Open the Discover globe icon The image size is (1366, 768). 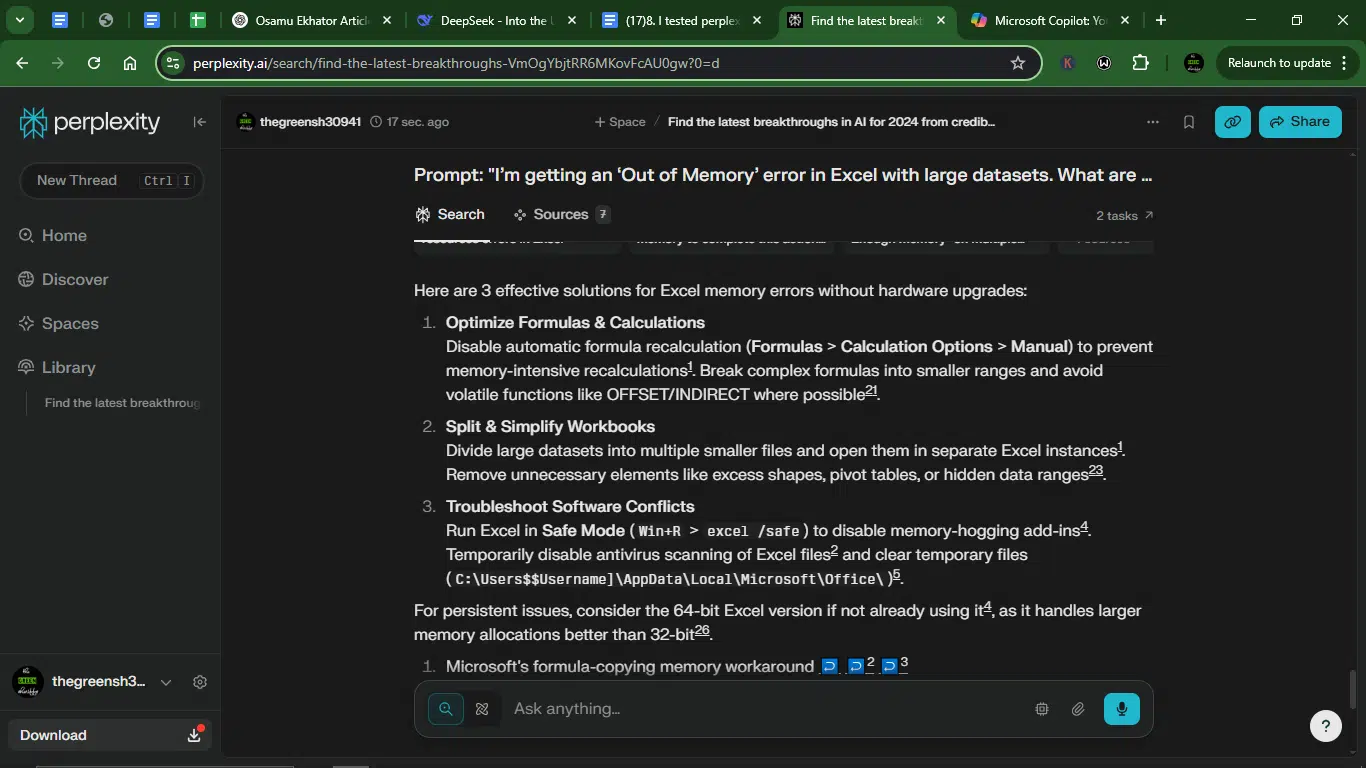click(x=27, y=279)
